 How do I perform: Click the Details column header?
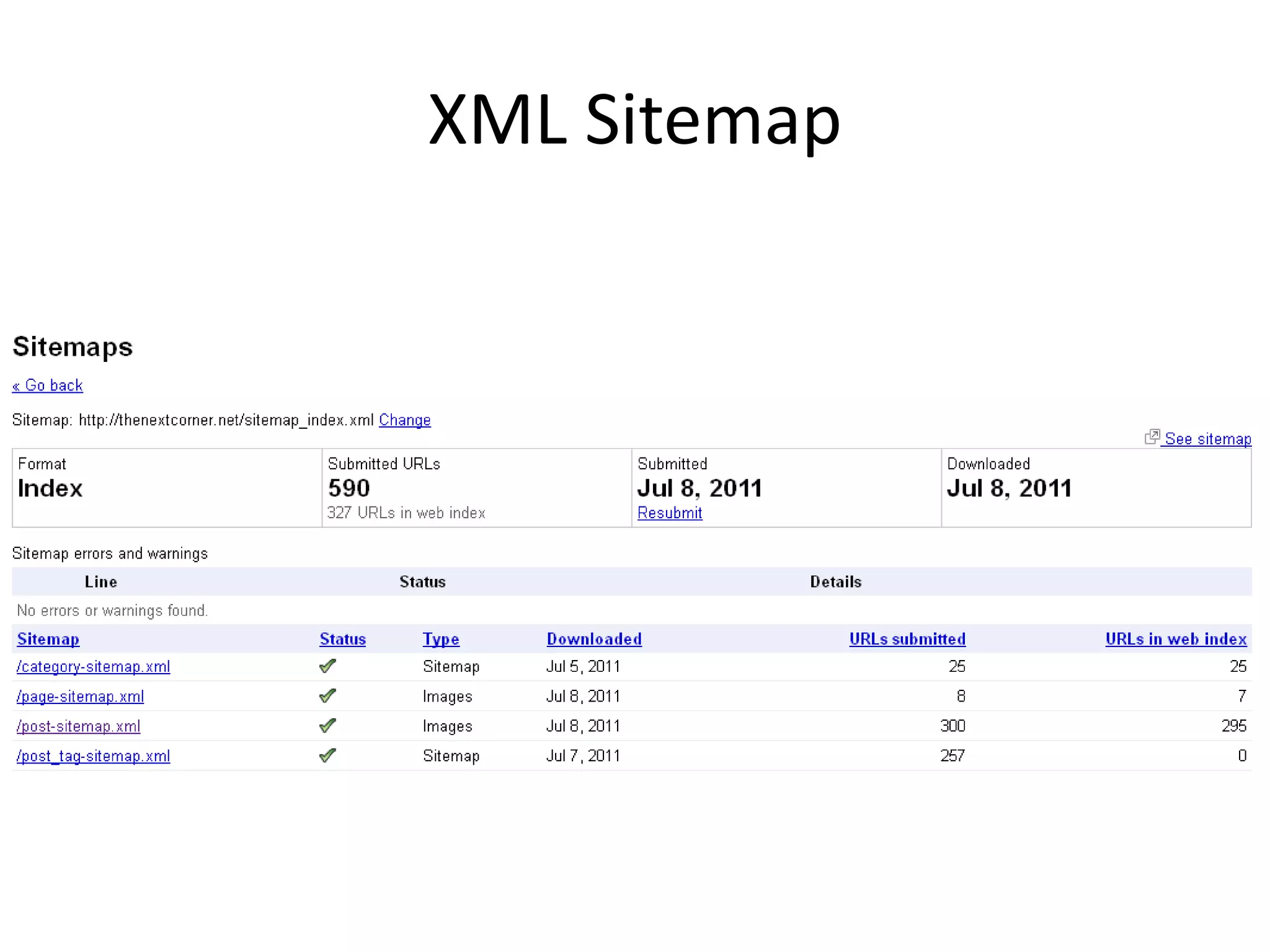(836, 582)
